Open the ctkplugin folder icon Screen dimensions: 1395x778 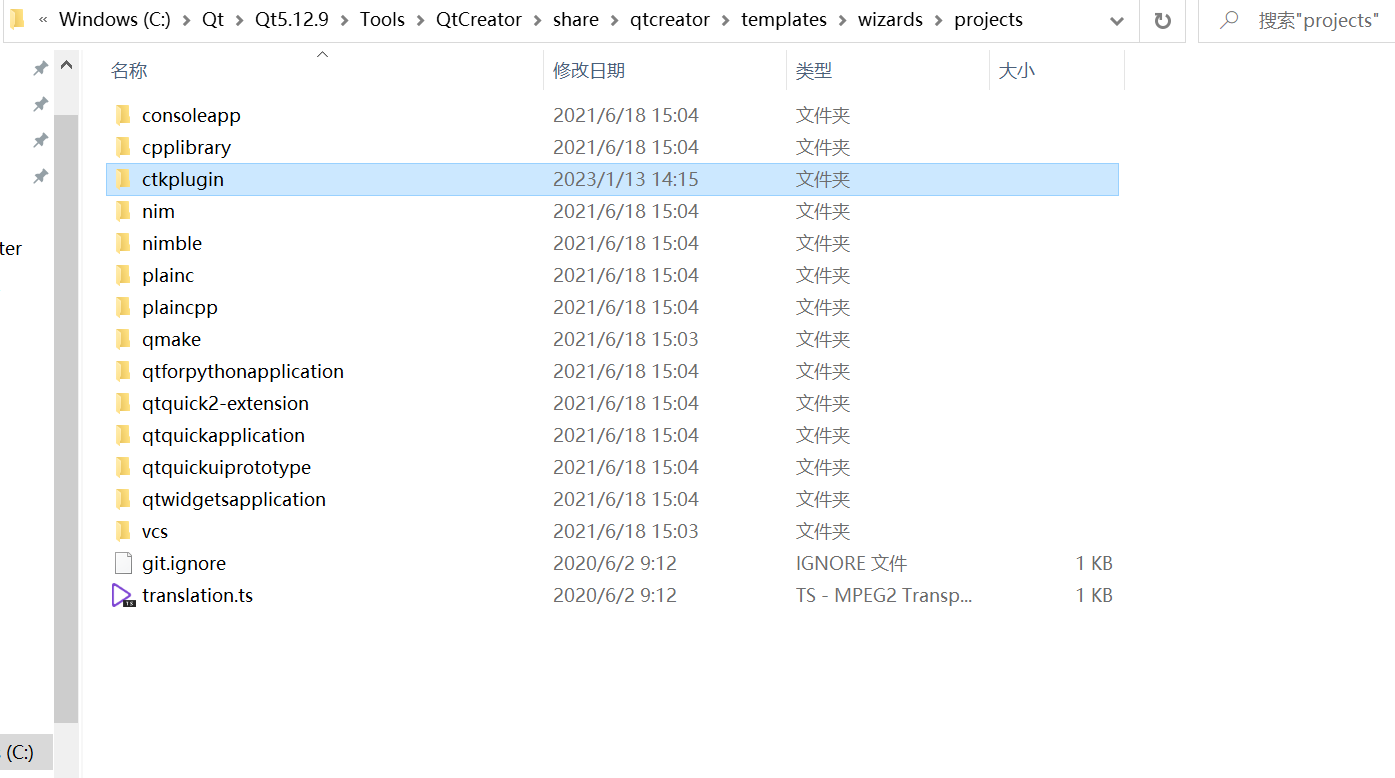(122, 178)
